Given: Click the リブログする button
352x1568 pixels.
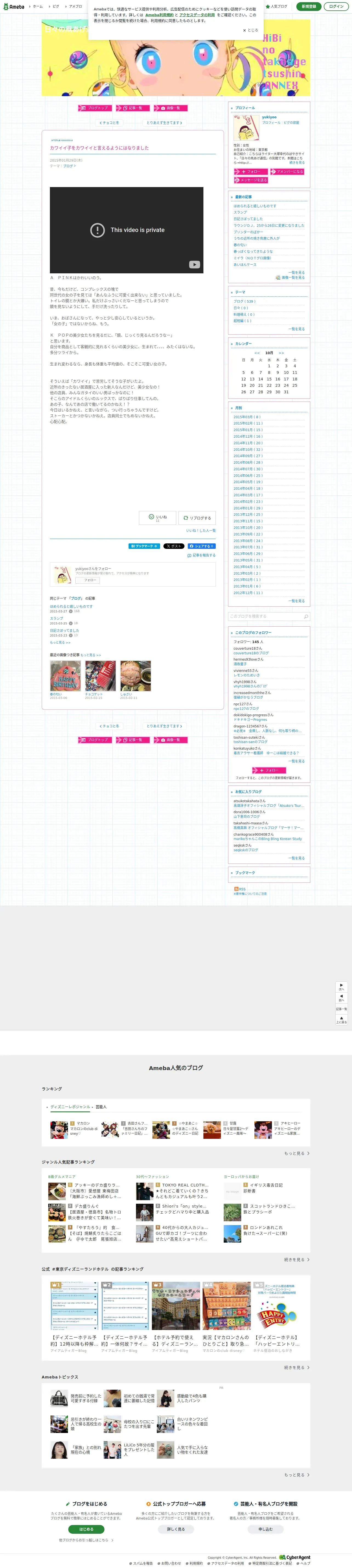Looking at the screenshot, I should [x=197, y=518].
